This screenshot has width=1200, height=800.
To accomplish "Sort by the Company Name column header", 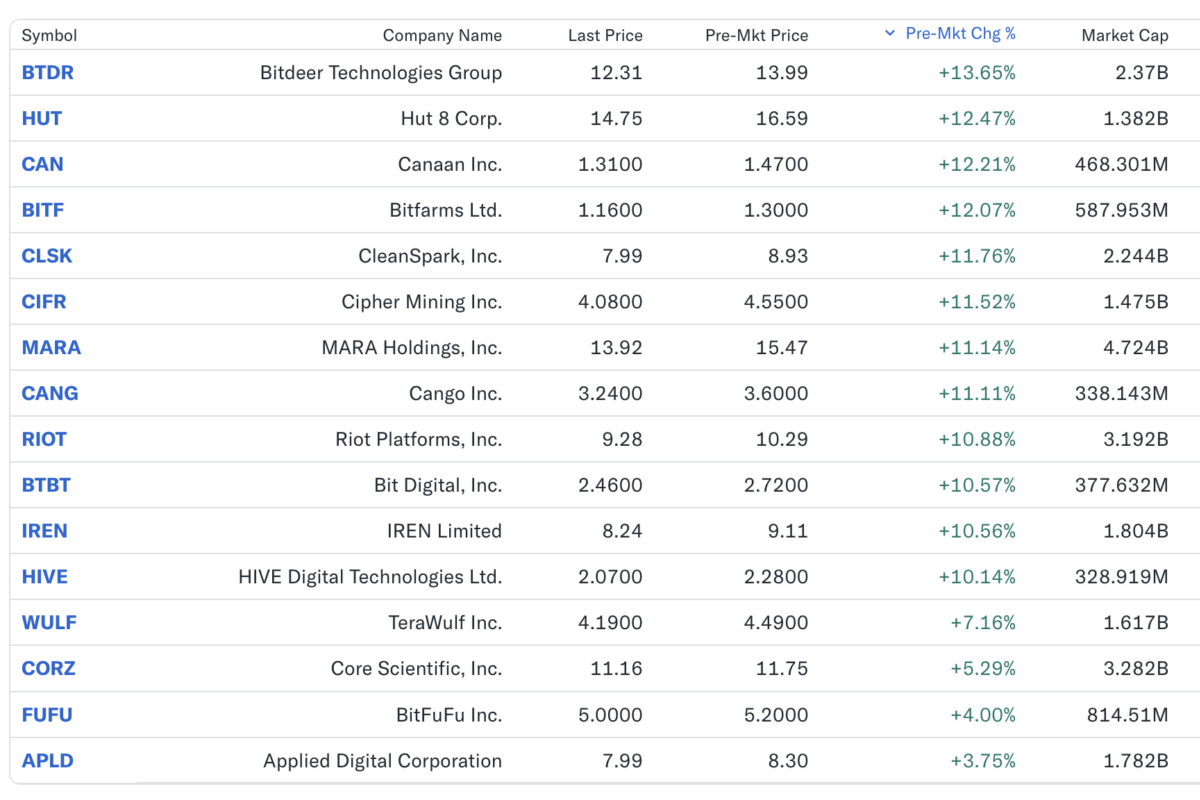I will [442, 35].
